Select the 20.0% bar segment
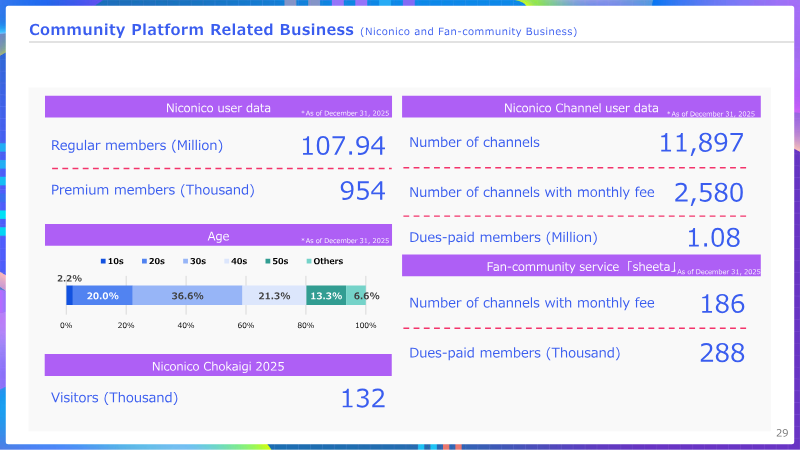The width and height of the screenshot is (800, 450). (103, 295)
